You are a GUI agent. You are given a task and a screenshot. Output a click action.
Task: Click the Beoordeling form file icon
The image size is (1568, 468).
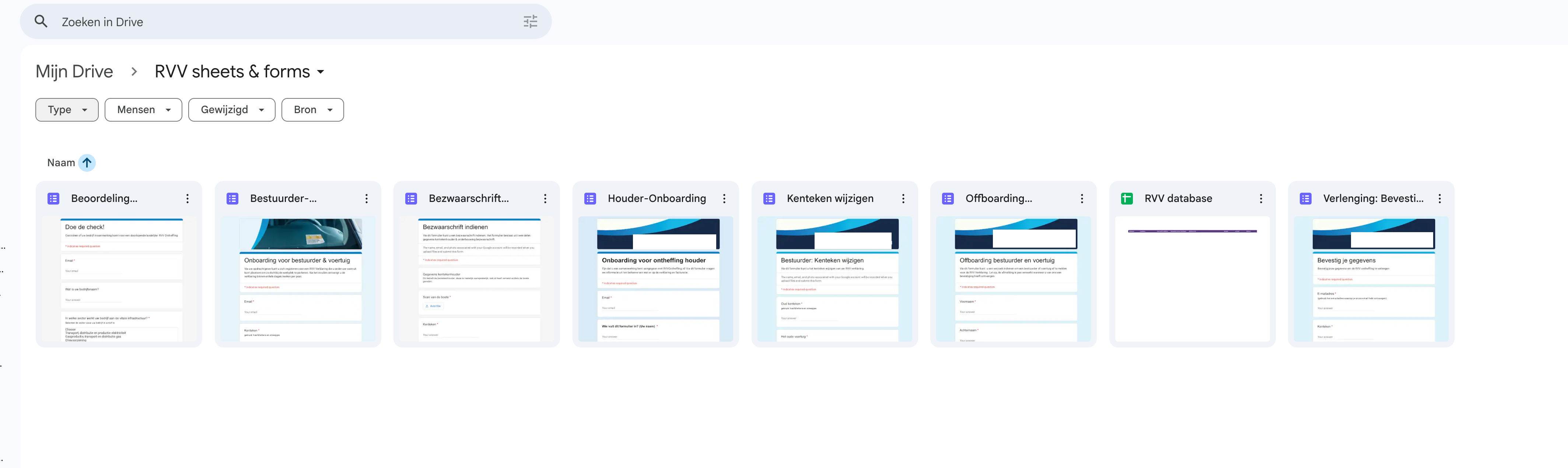pos(53,199)
